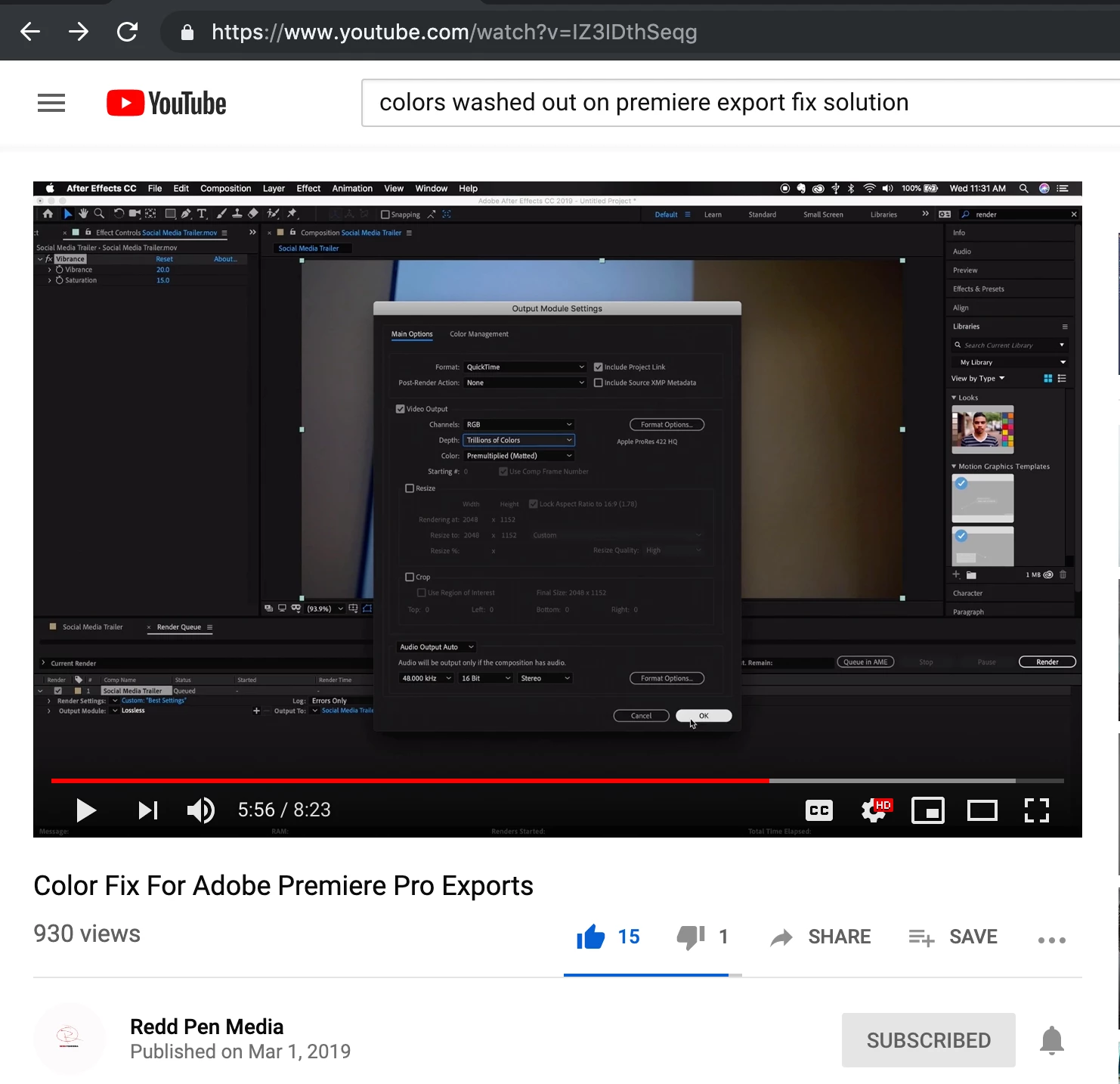Toggle the Video Output checkbox

click(x=401, y=409)
